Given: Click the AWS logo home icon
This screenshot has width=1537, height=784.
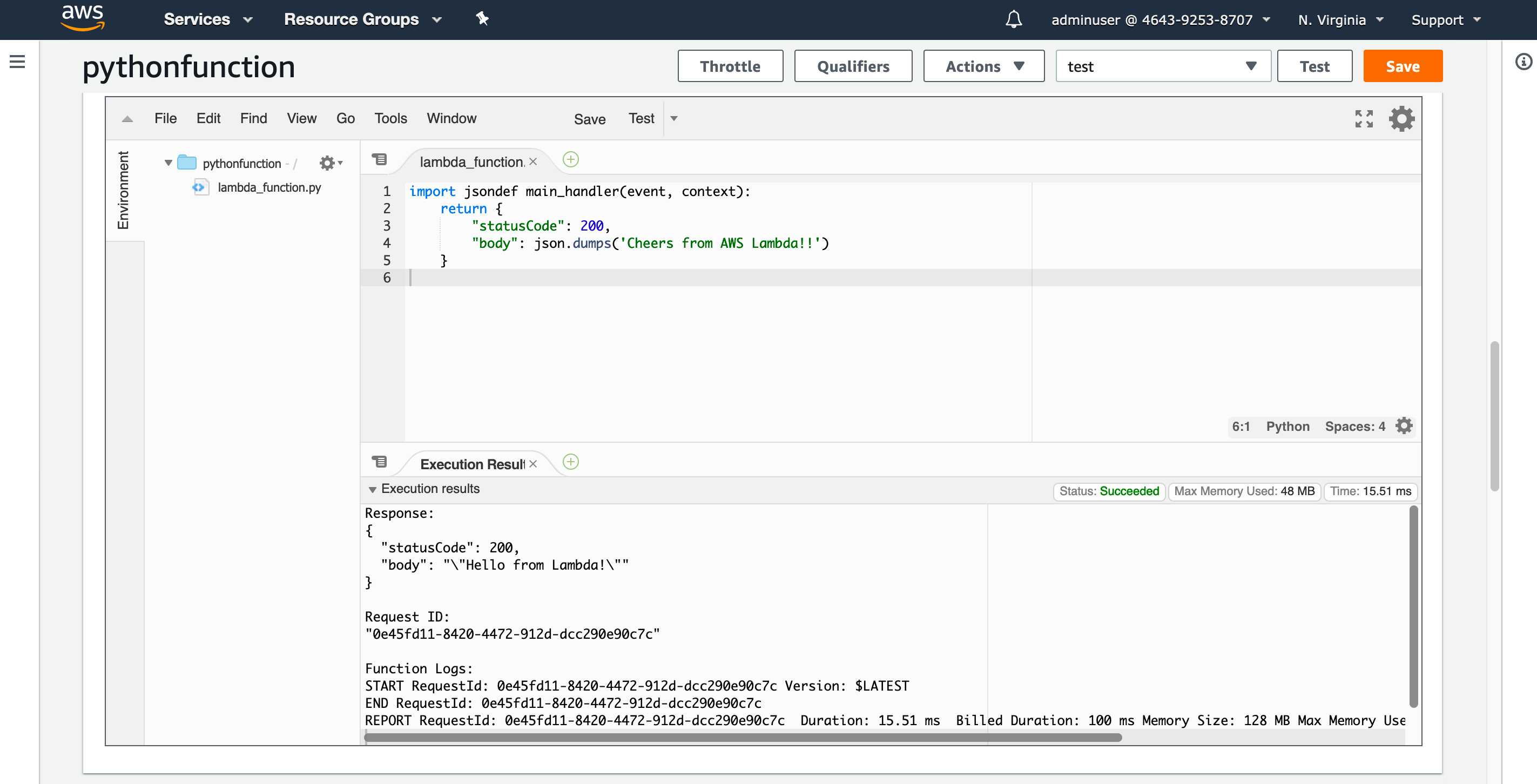Looking at the screenshot, I should (x=83, y=18).
